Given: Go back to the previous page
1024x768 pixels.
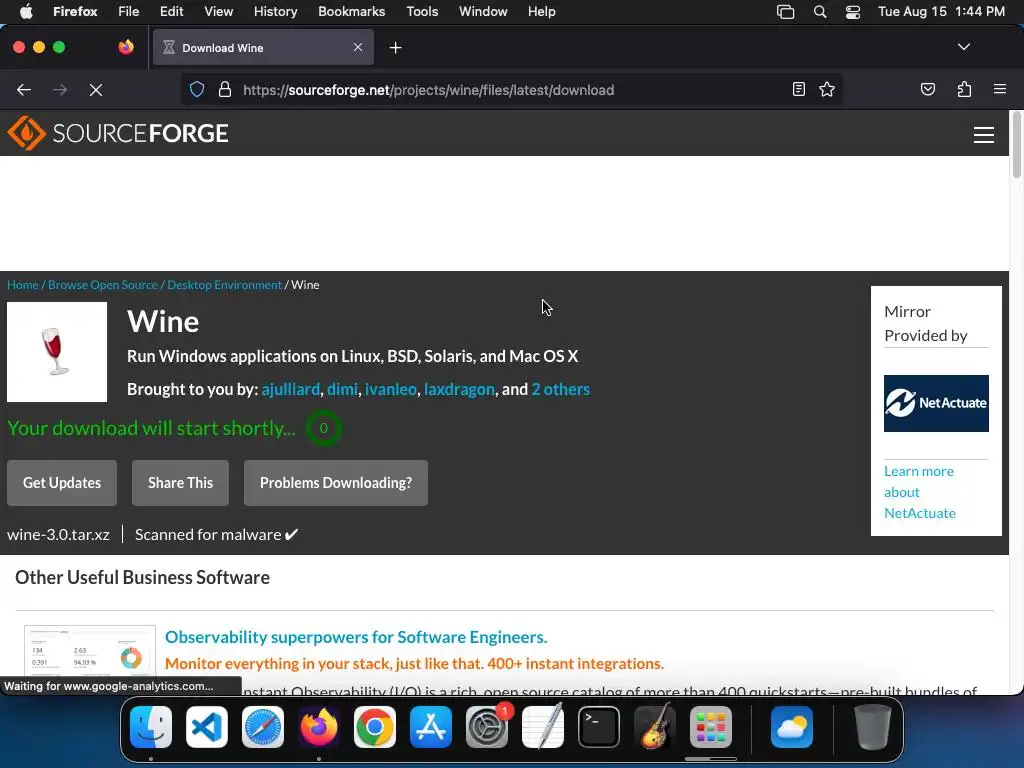Looking at the screenshot, I should (x=24, y=89).
